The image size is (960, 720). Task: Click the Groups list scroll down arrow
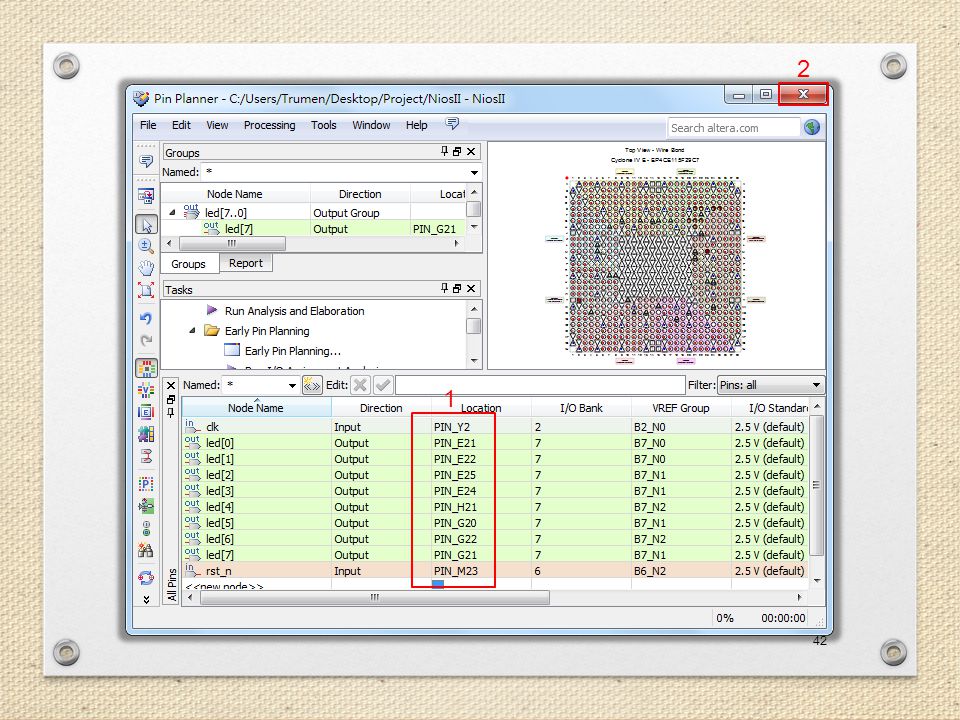(x=474, y=227)
